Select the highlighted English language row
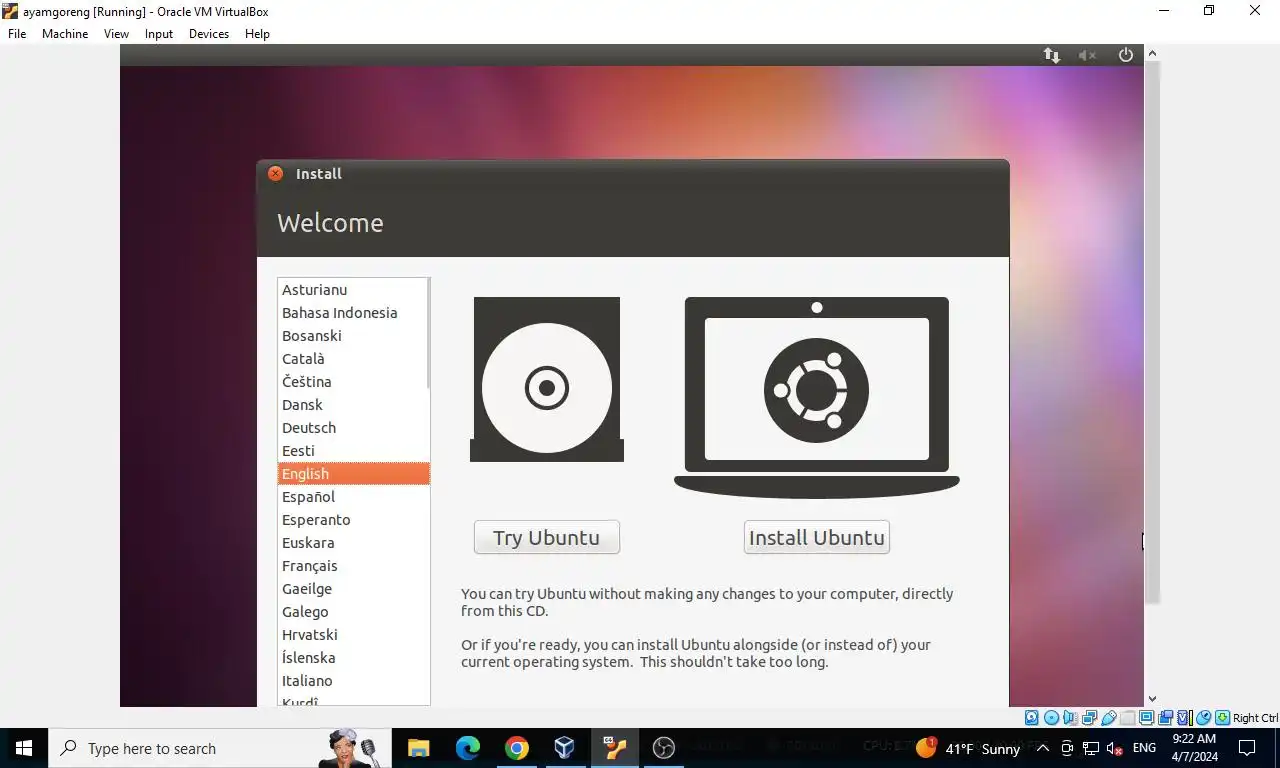The image size is (1280, 768). click(x=353, y=473)
